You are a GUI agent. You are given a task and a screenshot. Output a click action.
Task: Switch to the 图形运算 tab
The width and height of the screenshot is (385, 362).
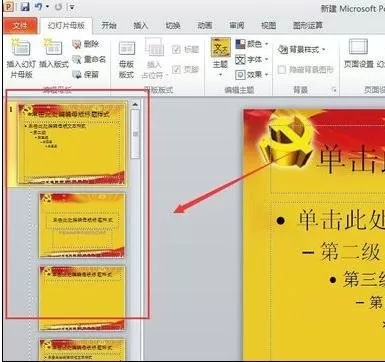(308, 25)
